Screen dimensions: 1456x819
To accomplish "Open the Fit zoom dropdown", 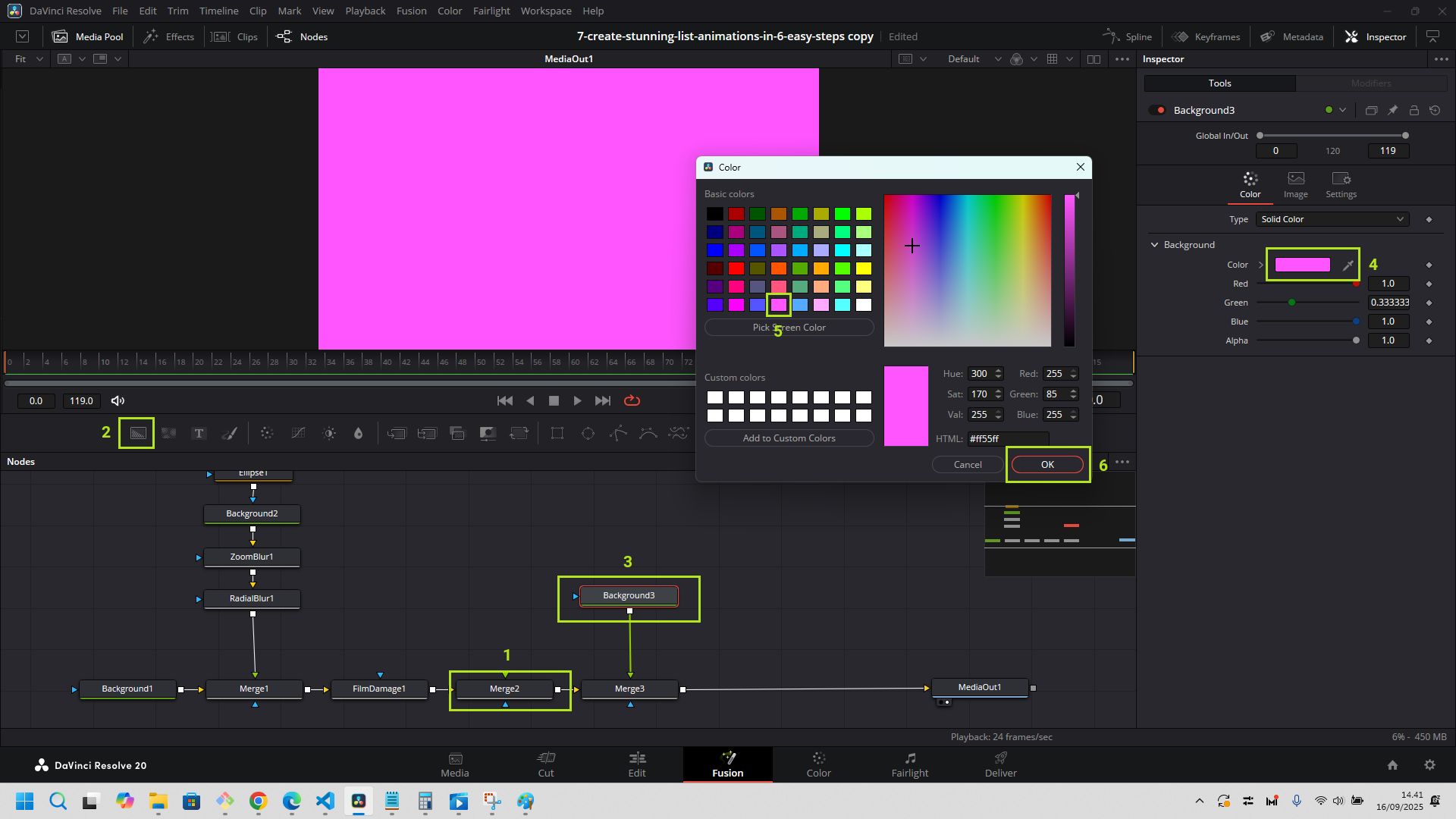I will click(x=29, y=58).
